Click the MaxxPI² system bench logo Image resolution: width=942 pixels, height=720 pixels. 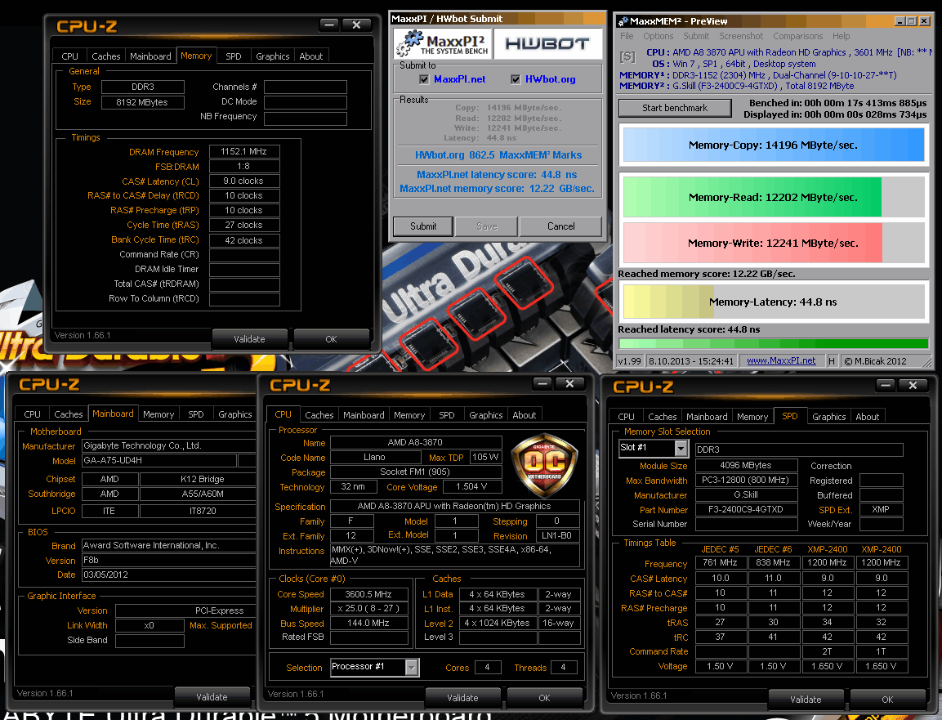pos(443,43)
